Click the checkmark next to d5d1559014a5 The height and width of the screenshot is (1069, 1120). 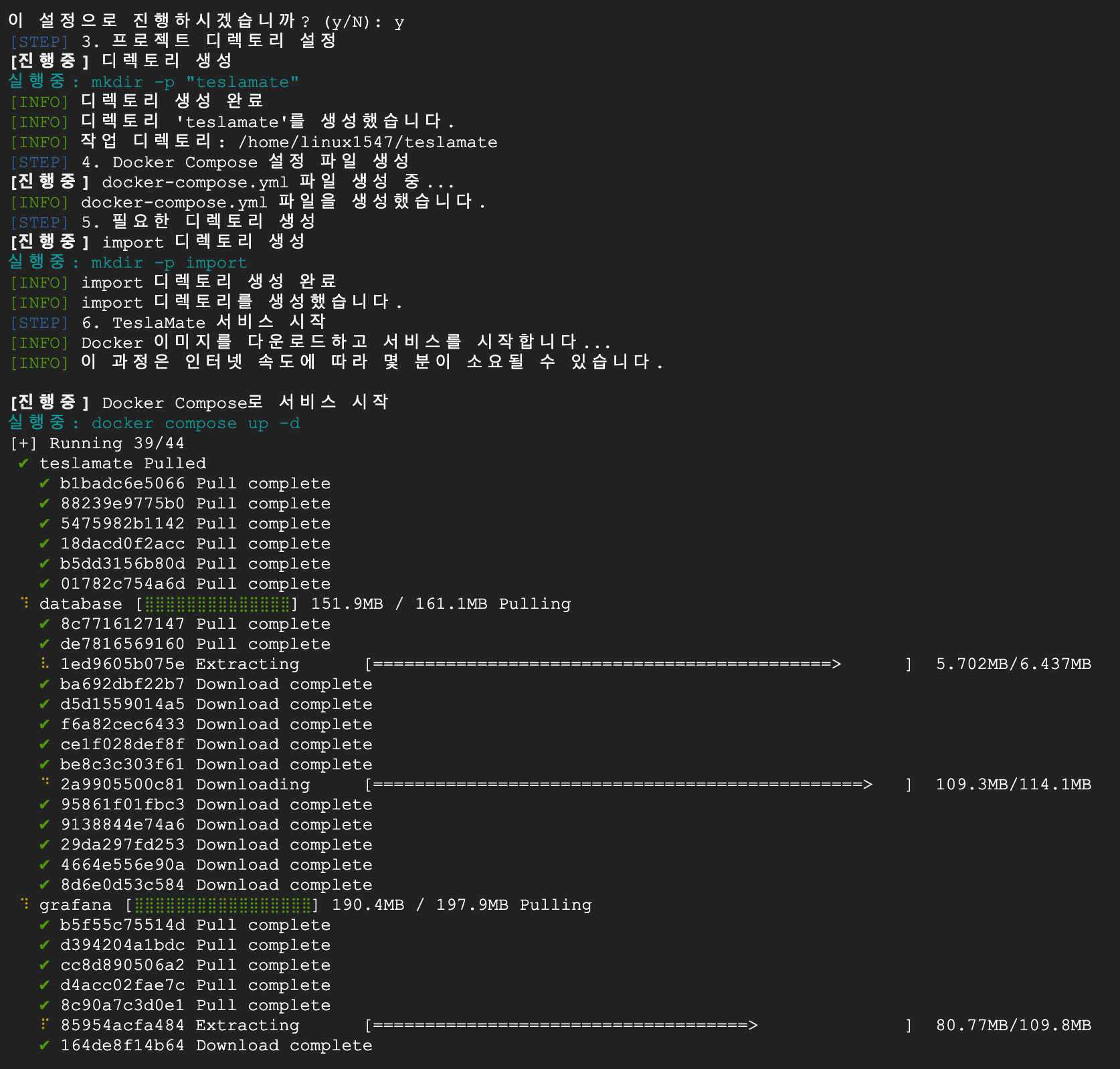(x=45, y=704)
